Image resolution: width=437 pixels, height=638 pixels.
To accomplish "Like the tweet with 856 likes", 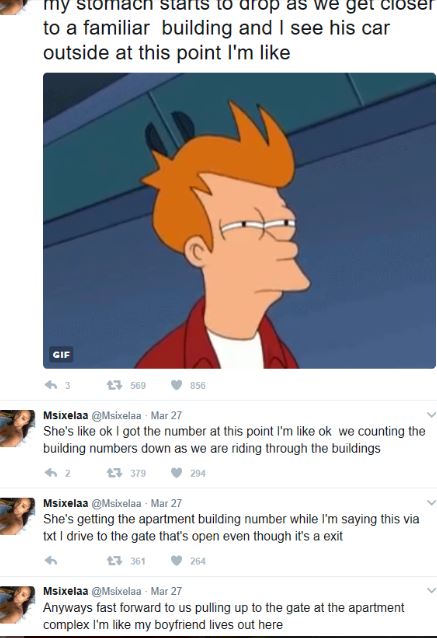I will coord(176,385).
